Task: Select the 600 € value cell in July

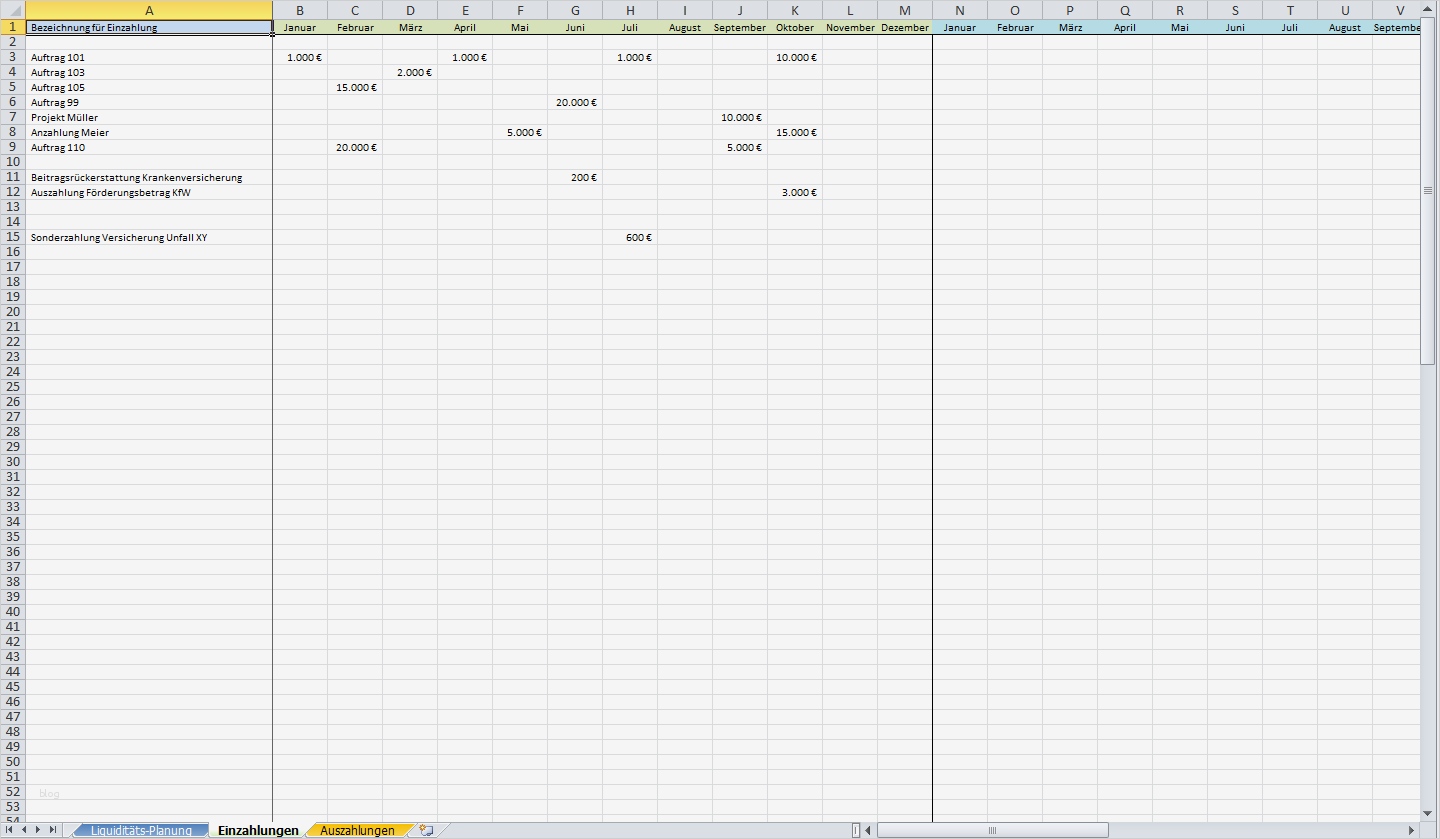Action: pos(630,237)
